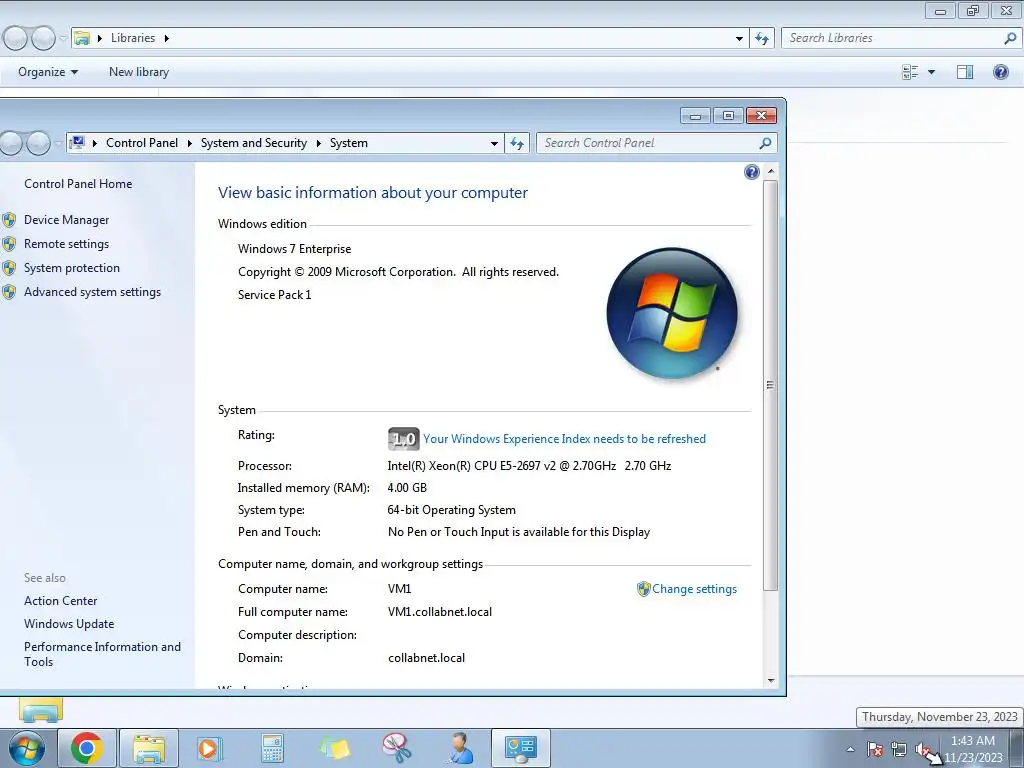Click the 1.0 rating badge
Viewport: 1024px width, 768px height.
pyautogui.click(x=404, y=439)
